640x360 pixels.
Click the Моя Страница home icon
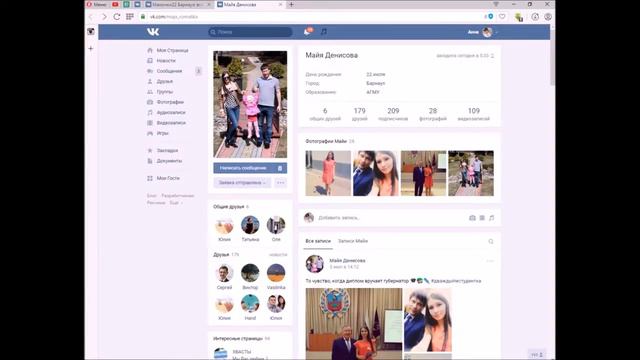(x=150, y=50)
